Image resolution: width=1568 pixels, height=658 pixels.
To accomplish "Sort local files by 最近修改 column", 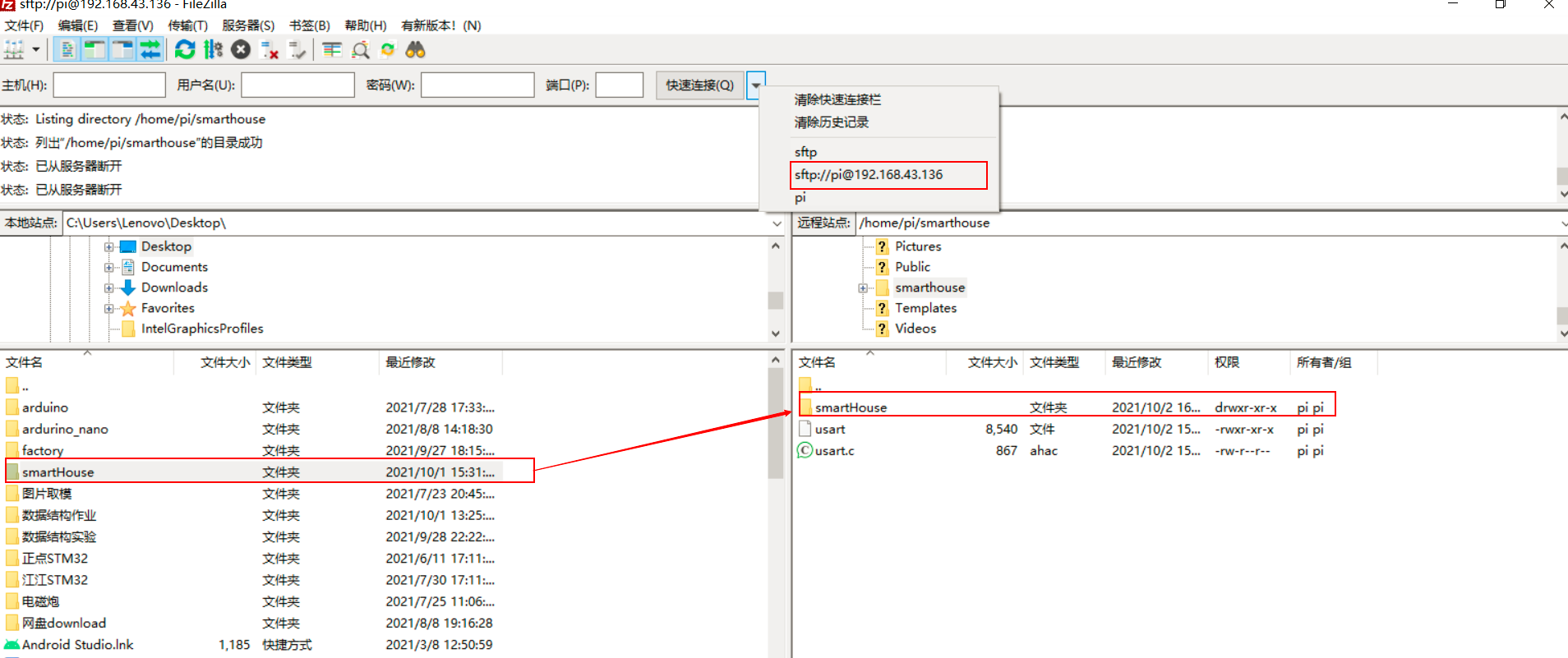I will pos(440,362).
